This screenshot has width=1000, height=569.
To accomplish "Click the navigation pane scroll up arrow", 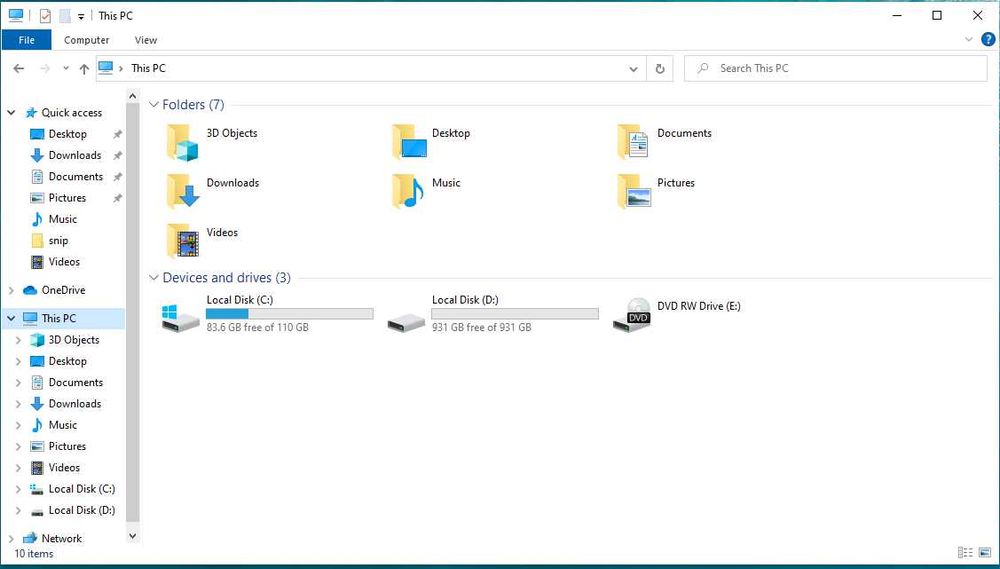I will pos(133,96).
